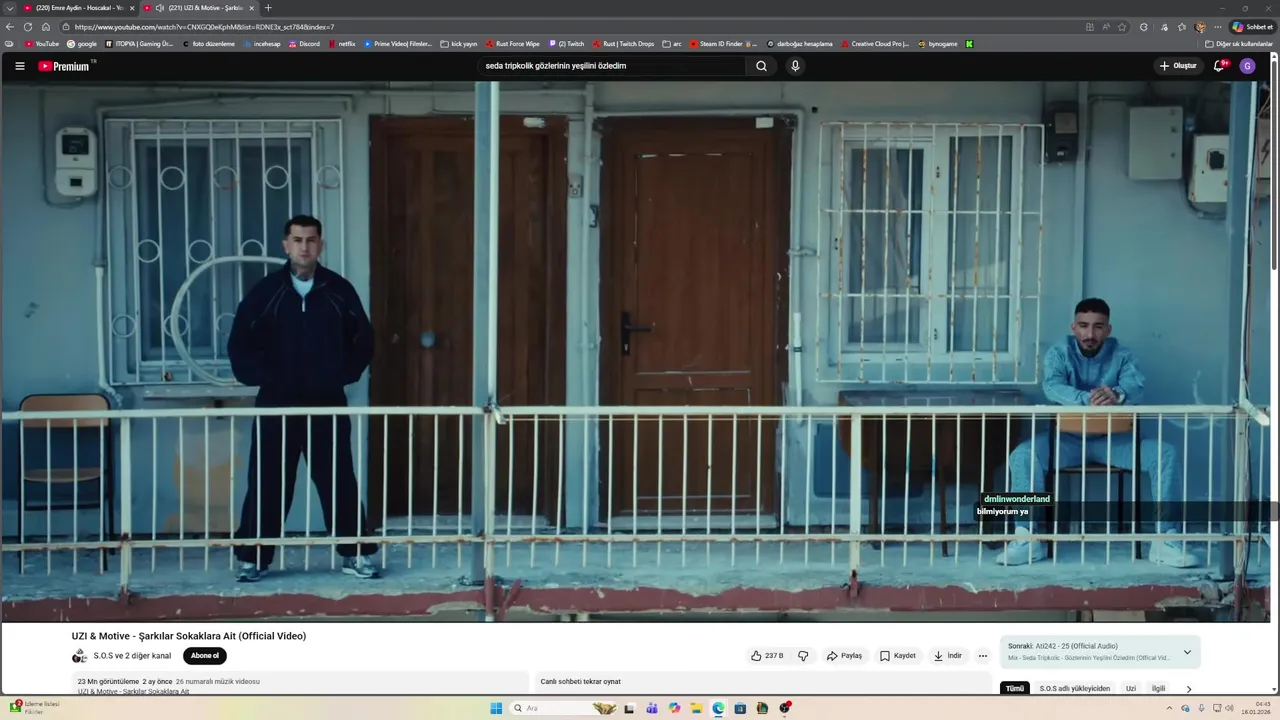Screen dimensions: 1280x720
Task: Dislike the video with thumbs down
Action: [x=803, y=656]
